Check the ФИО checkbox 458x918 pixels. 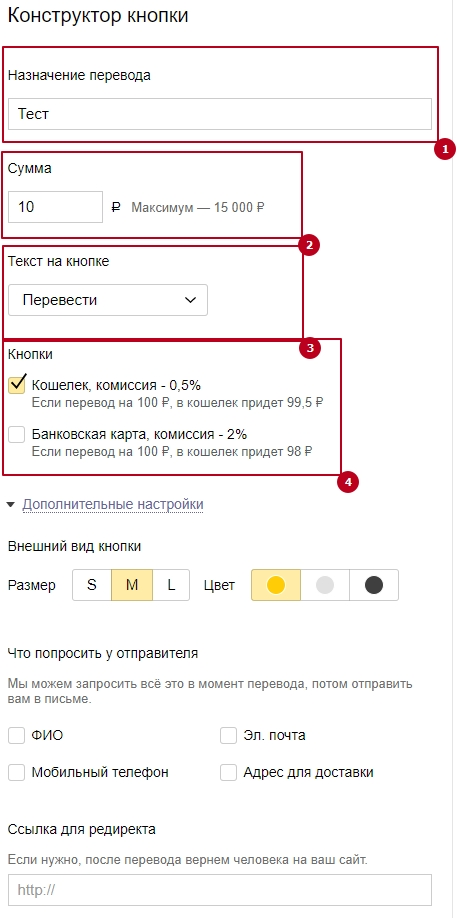pos(16,735)
